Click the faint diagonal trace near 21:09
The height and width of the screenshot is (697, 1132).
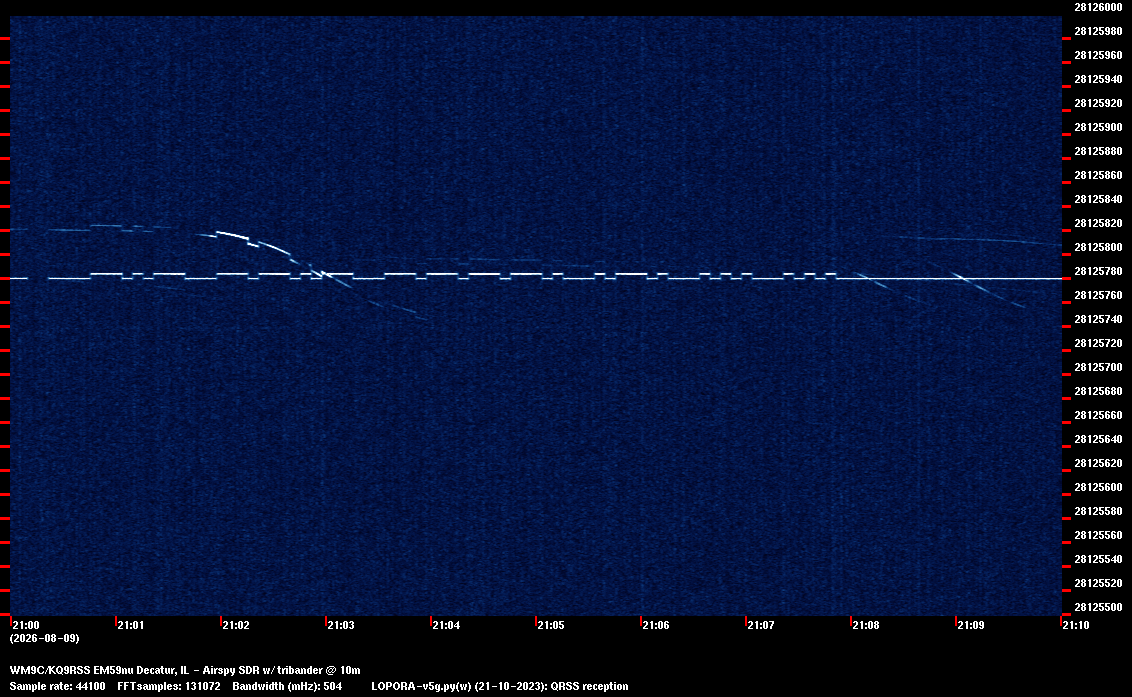(988, 290)
